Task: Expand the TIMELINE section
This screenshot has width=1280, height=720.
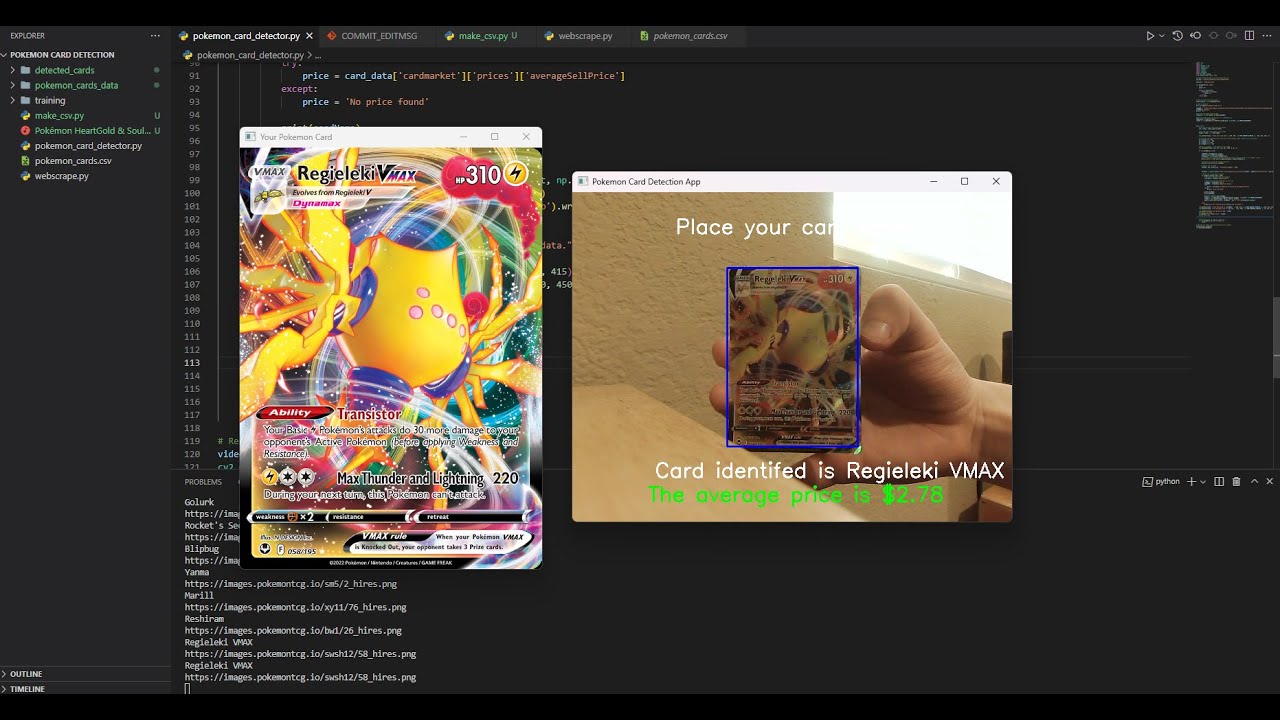Action: click(85, 689)
